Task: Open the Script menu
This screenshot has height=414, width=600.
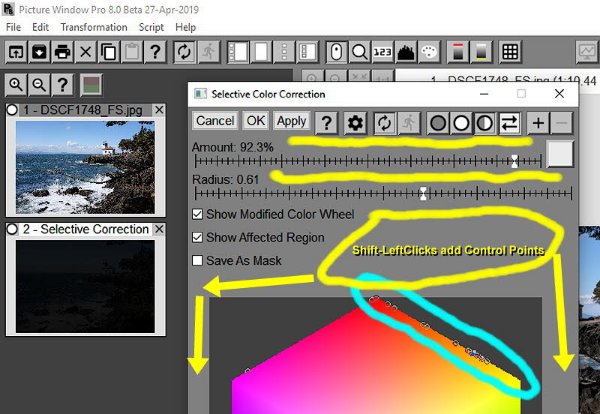Action: coord(151,27)
